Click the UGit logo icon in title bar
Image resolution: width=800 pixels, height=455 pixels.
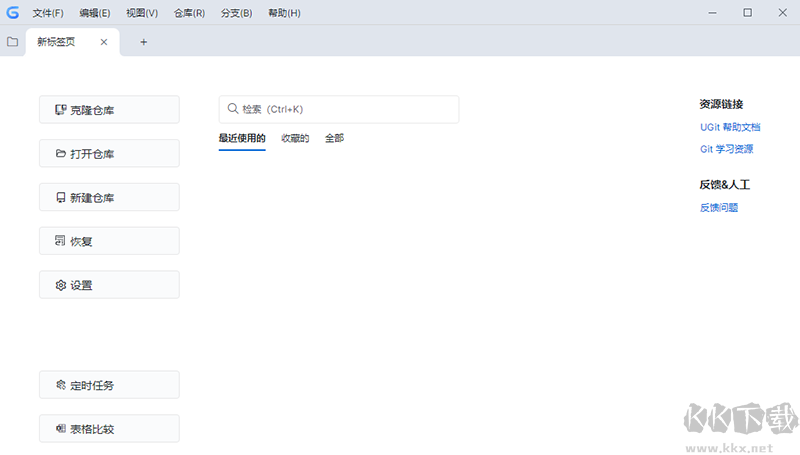(12, 13)
